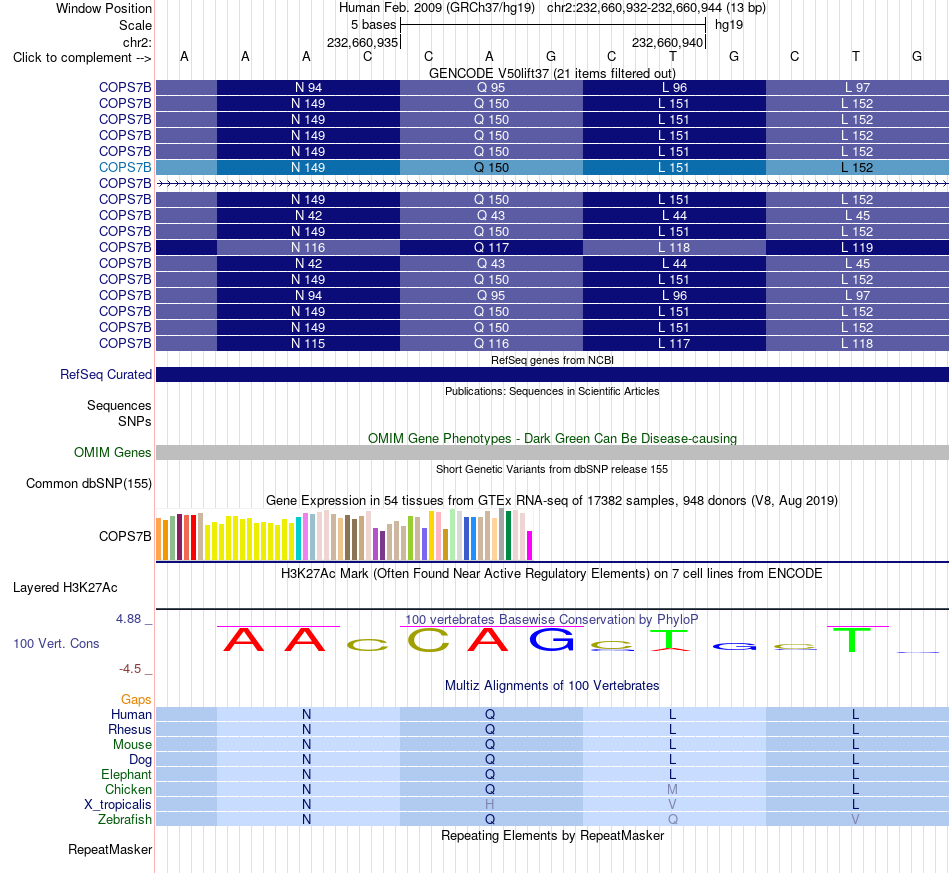The height and width of the screenshot is (873, 950).
Task: Click the Zebrafish species label
Action: pyautogui.click(x=125, y=819)
